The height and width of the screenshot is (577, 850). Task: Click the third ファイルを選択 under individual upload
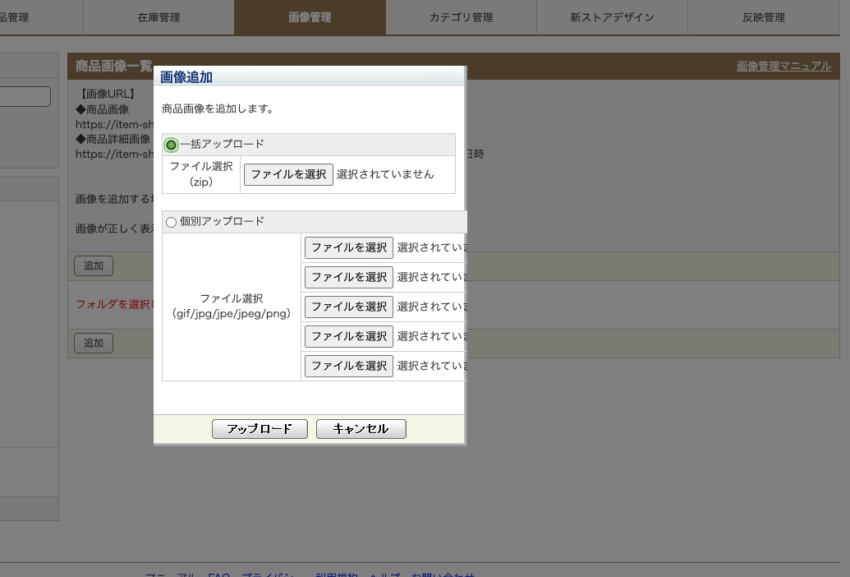pos(347,306)
